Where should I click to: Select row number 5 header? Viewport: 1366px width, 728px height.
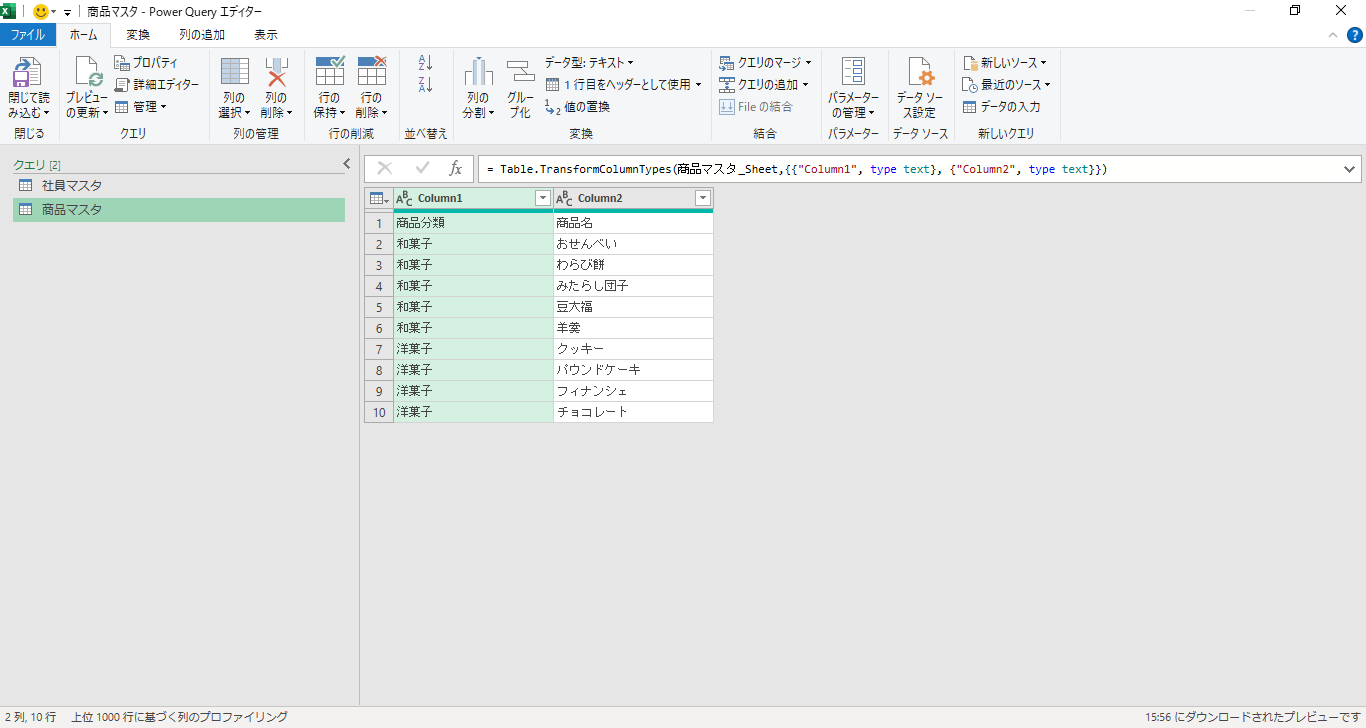point(379,307)
